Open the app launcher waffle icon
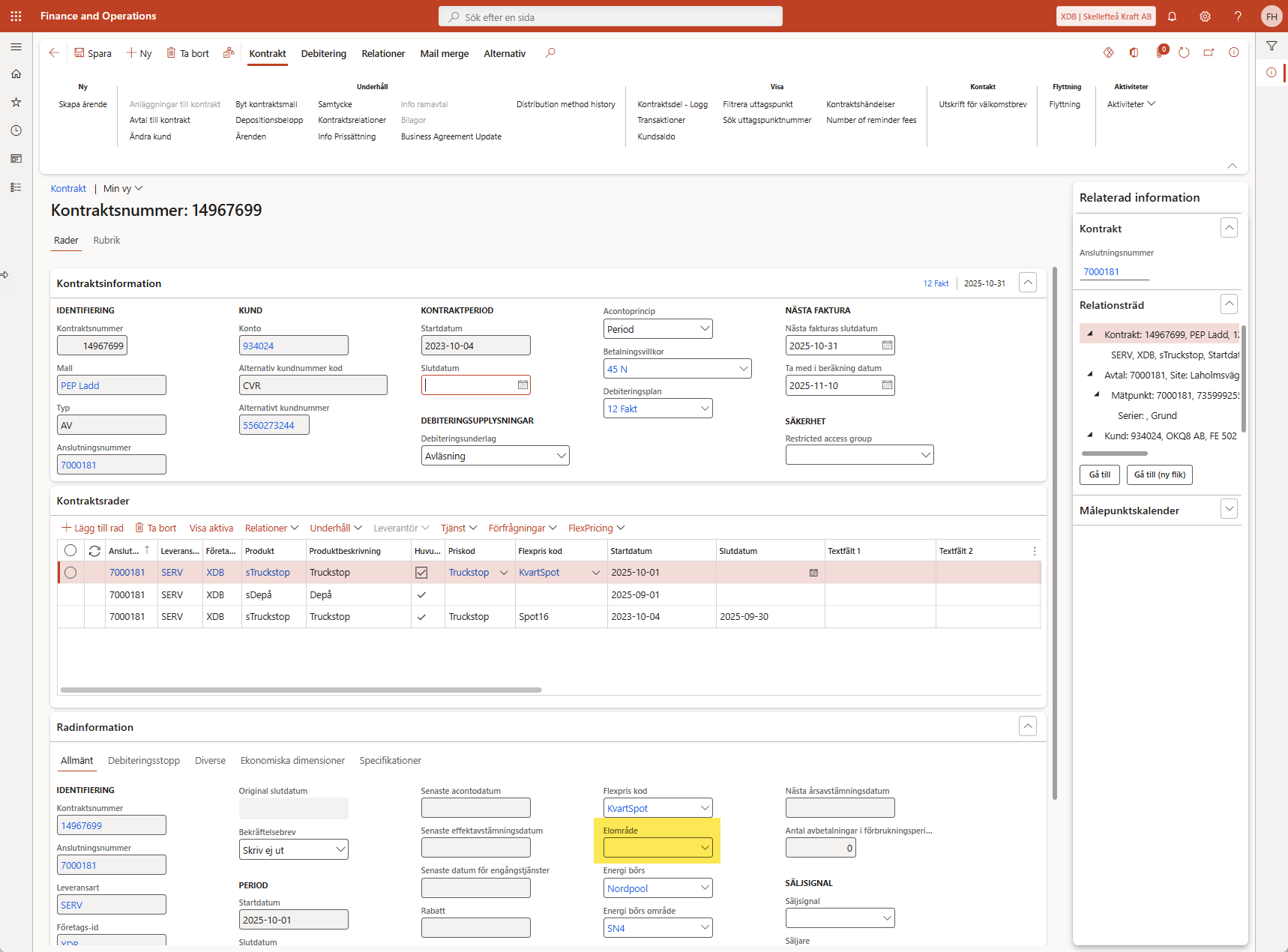Viewport: 1288px width, 952px height. click(16, 16)
